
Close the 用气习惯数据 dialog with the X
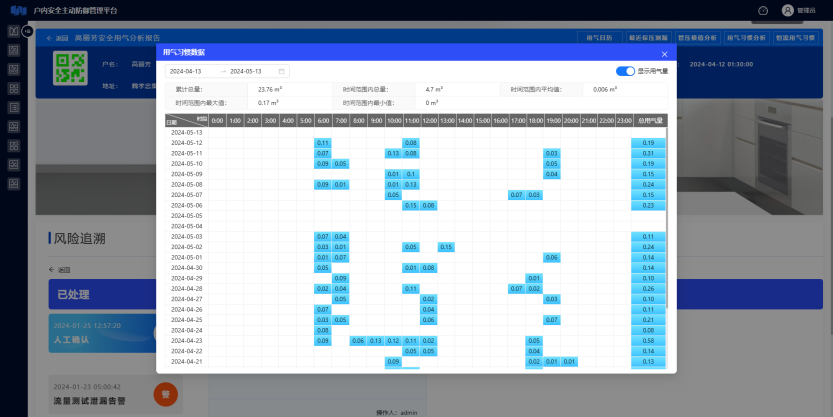(x=664, y=54)
